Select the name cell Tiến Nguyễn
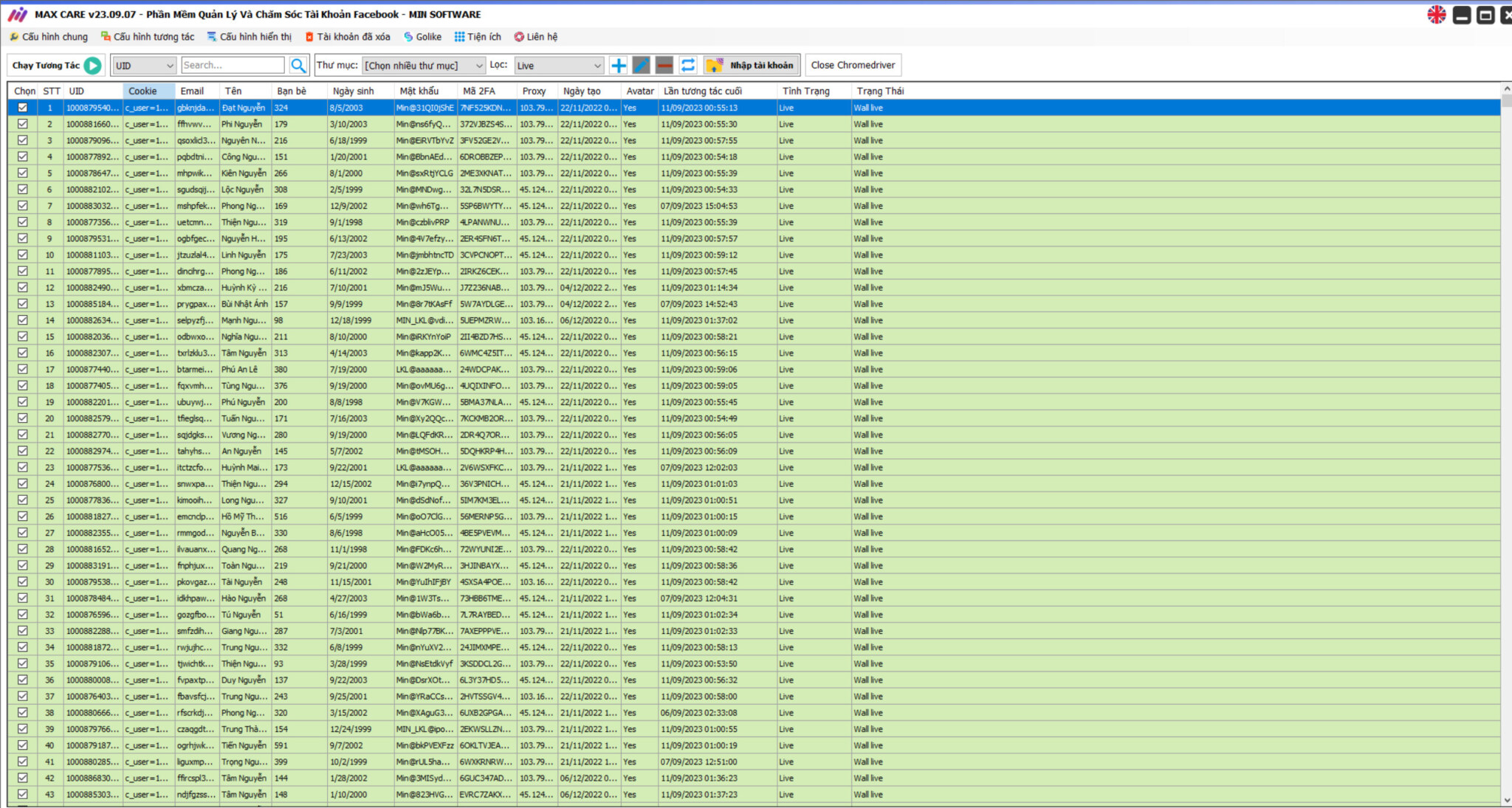 coord(245,745)
